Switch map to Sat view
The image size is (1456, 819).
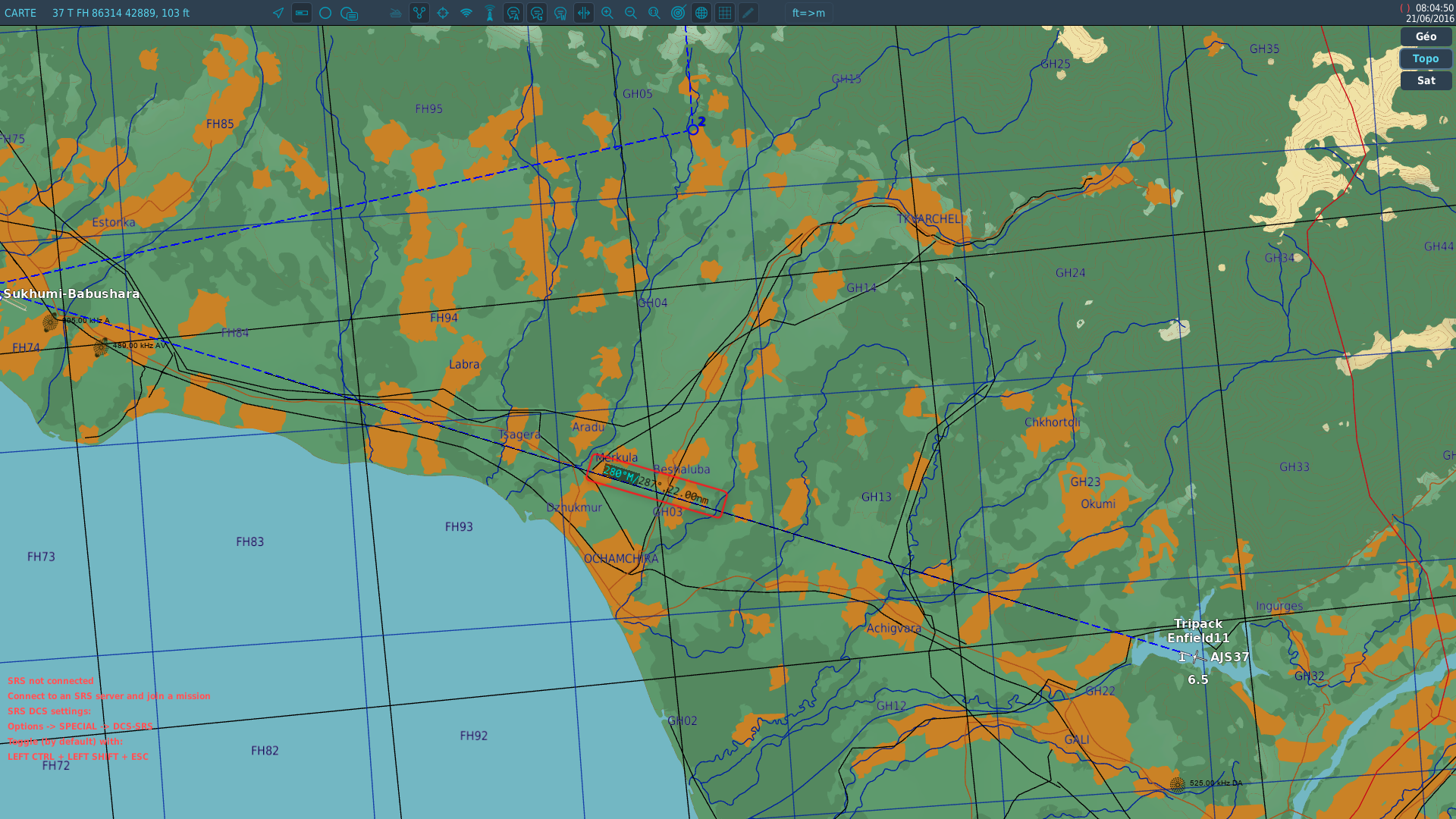click(x=1426, y=80)
